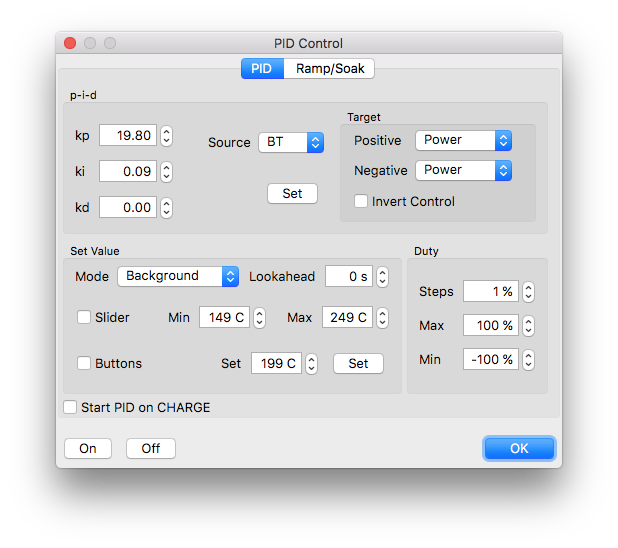Click the Duty Min percent stepper
The width and height of the screenshot is (618, 548).
click(x=528, y=360)
